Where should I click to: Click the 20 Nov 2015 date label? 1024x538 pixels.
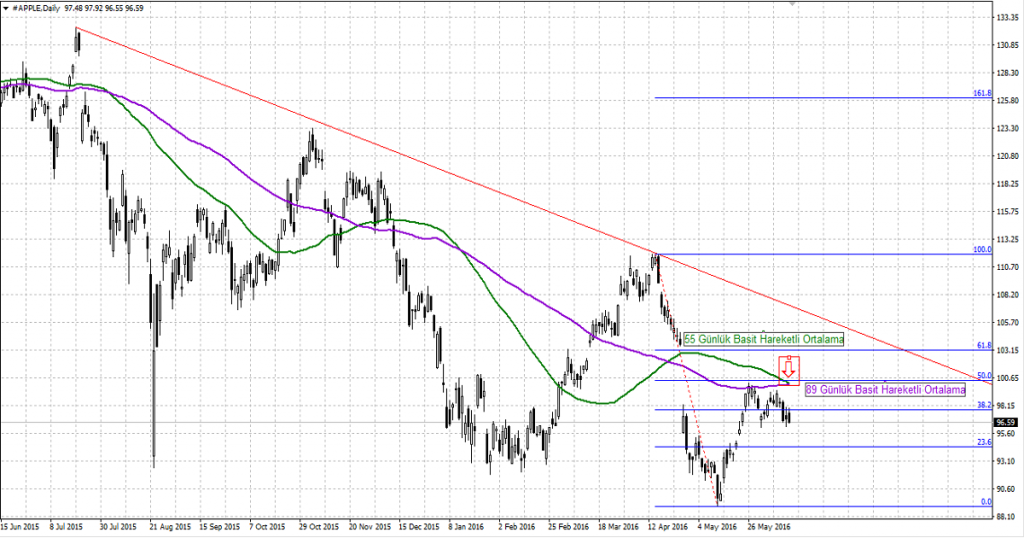tap(370, 526)
